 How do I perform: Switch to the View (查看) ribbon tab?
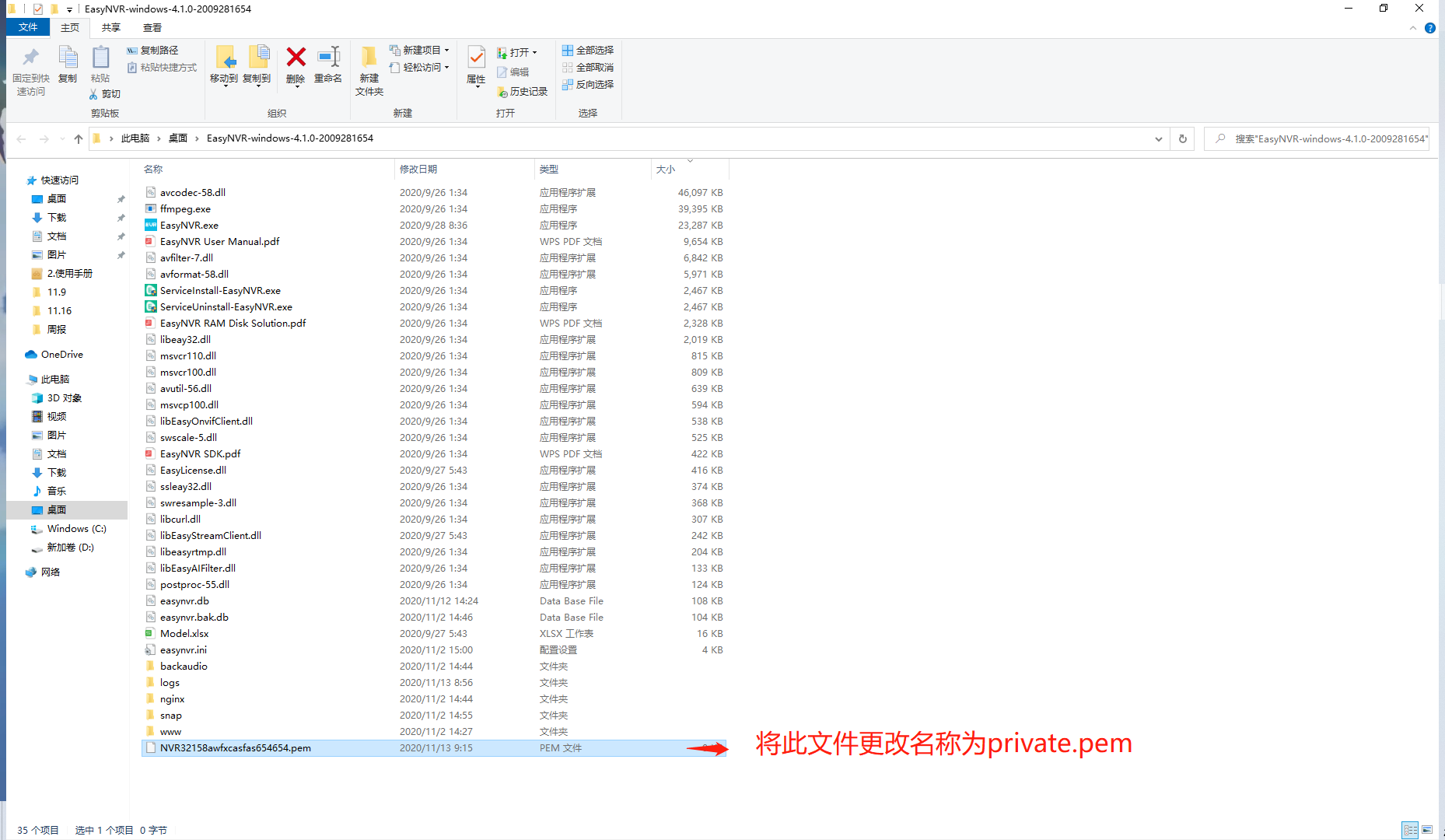(152, 28)
